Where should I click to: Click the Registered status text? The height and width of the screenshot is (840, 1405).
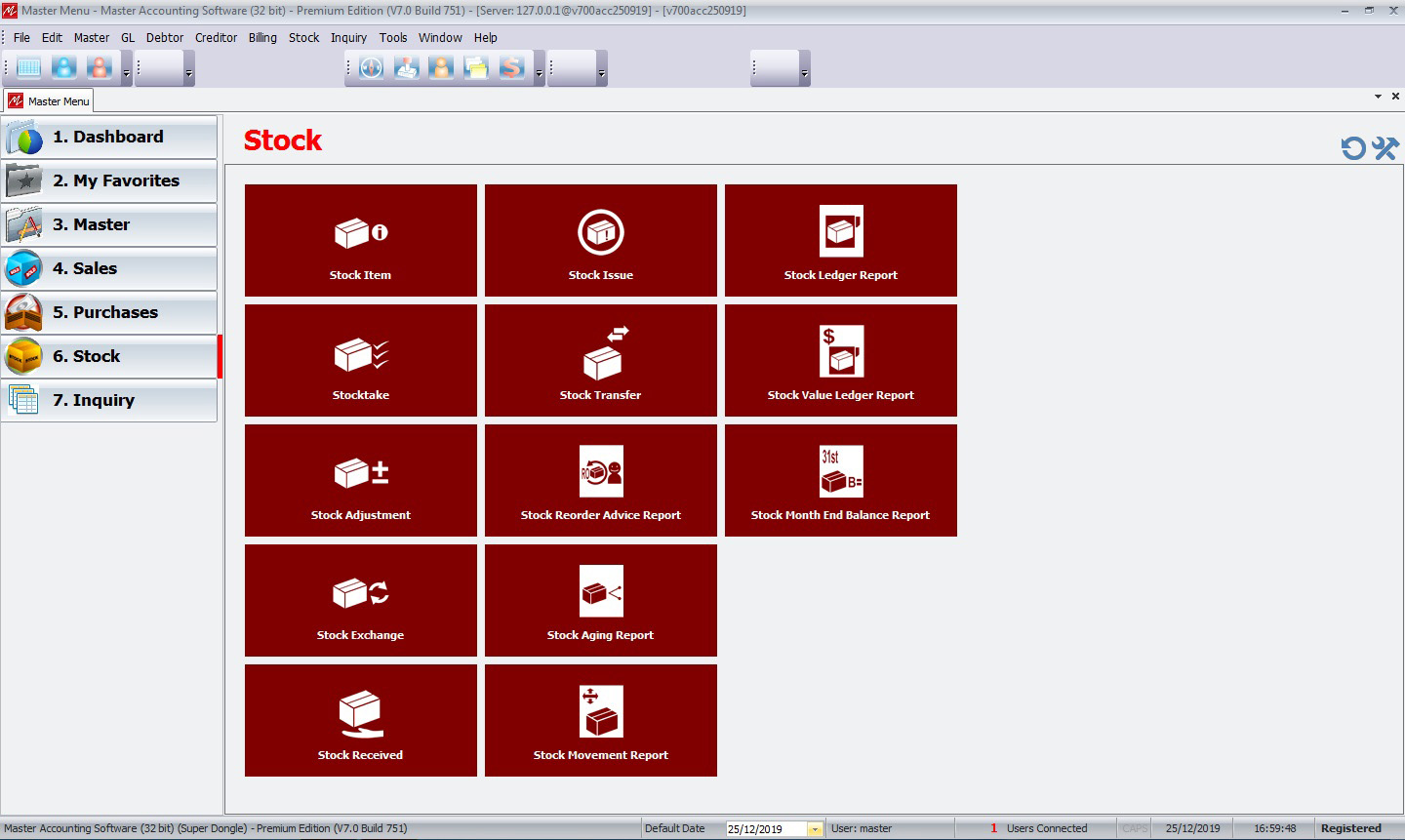tap(1351, 828)
